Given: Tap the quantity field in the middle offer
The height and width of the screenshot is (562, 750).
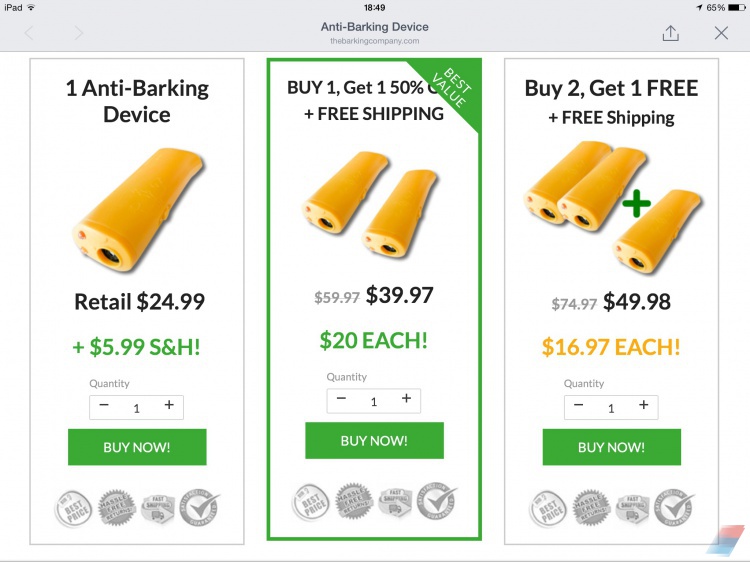Looking at the screenshot, I should [x=374, y=401].
